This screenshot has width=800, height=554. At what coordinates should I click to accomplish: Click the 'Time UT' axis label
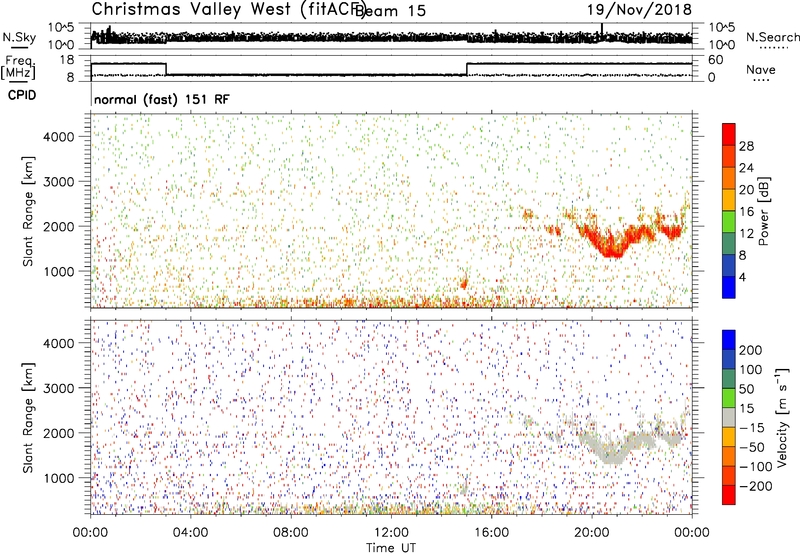click(391, 548)
